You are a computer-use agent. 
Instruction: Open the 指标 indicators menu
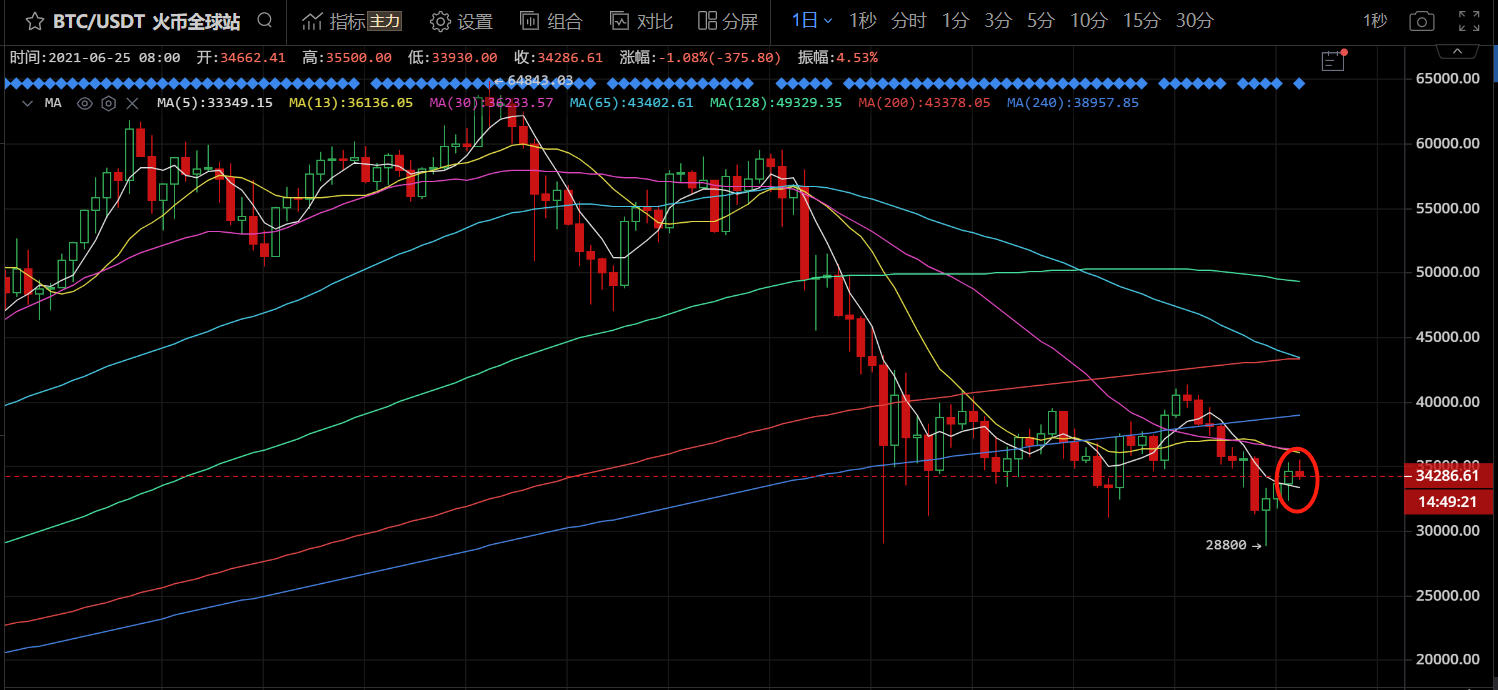coord(334,21)
